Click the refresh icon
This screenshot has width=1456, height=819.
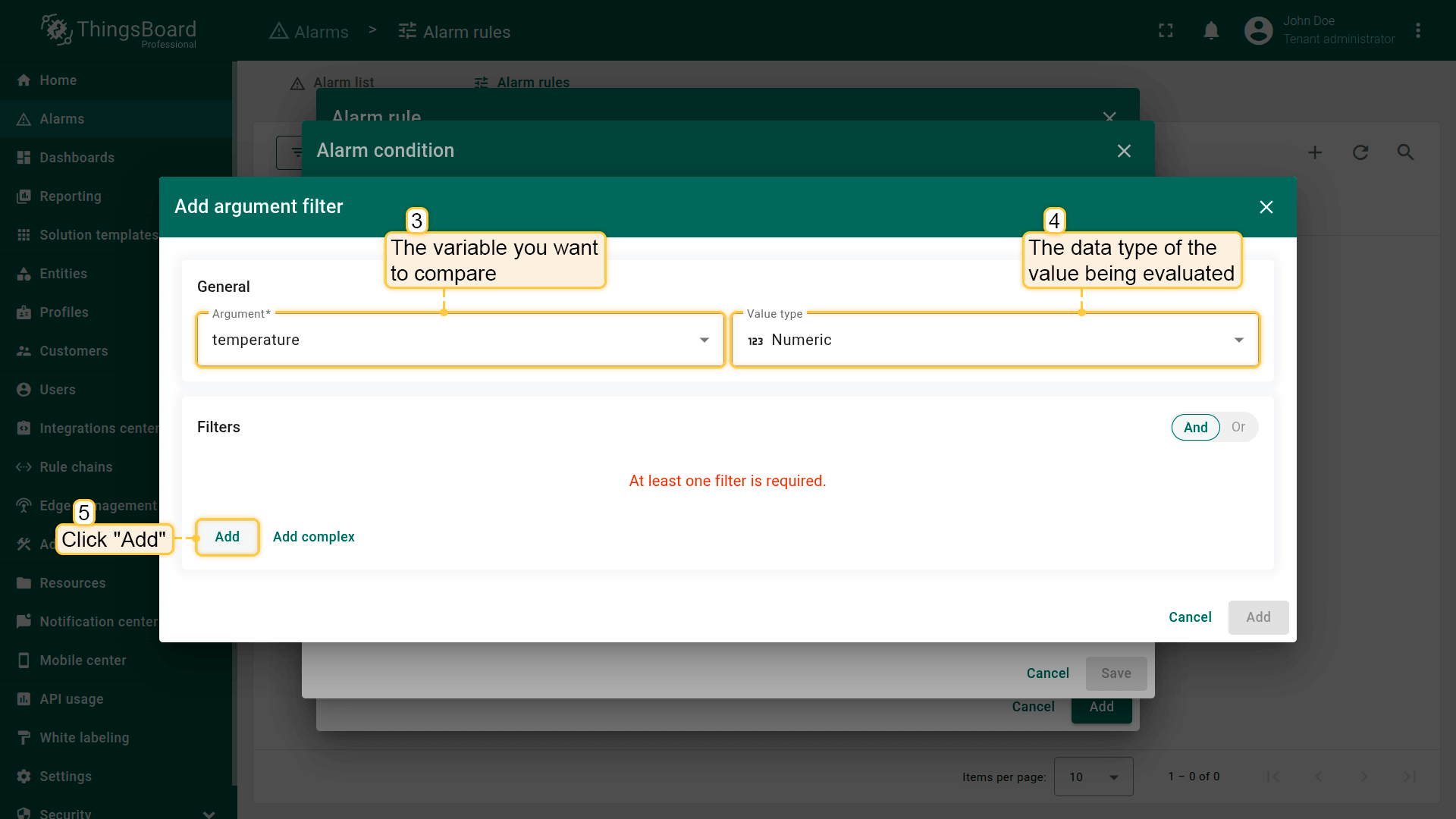tap(1360, 152)
